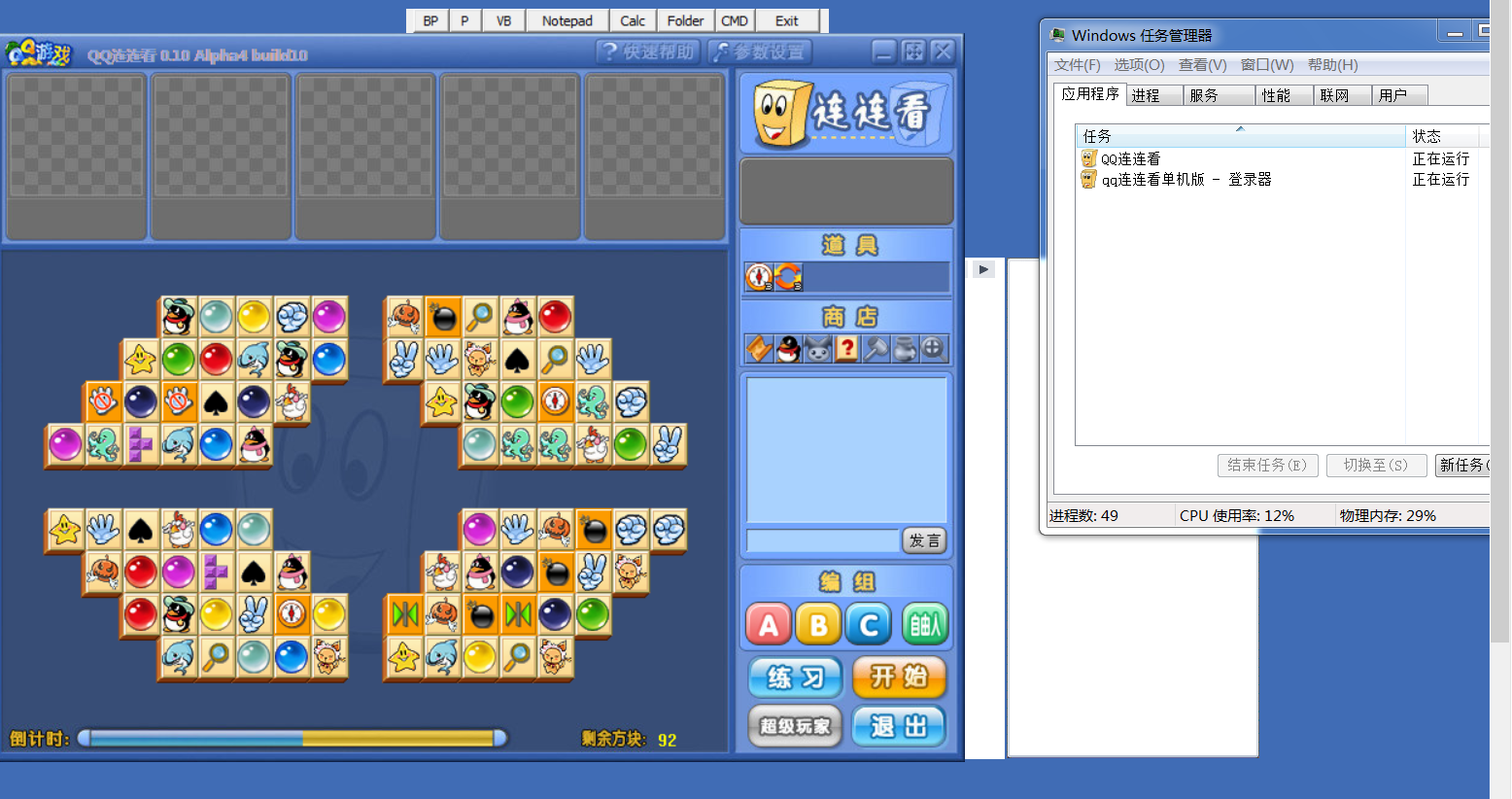Click the small play arrow button
1512x799 pixels.
[x=983, y=269]
